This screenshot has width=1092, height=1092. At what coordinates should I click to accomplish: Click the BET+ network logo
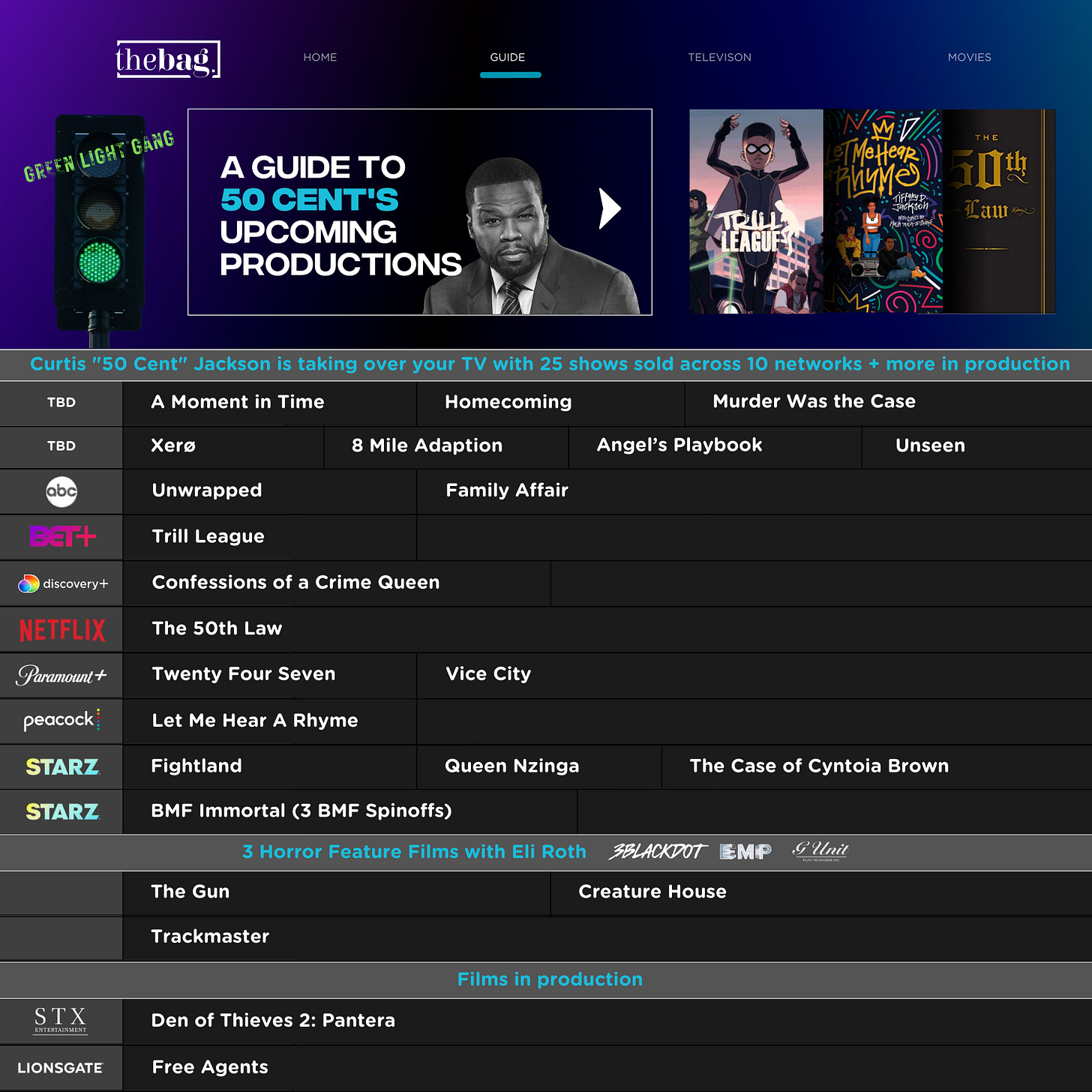[62, 536]
